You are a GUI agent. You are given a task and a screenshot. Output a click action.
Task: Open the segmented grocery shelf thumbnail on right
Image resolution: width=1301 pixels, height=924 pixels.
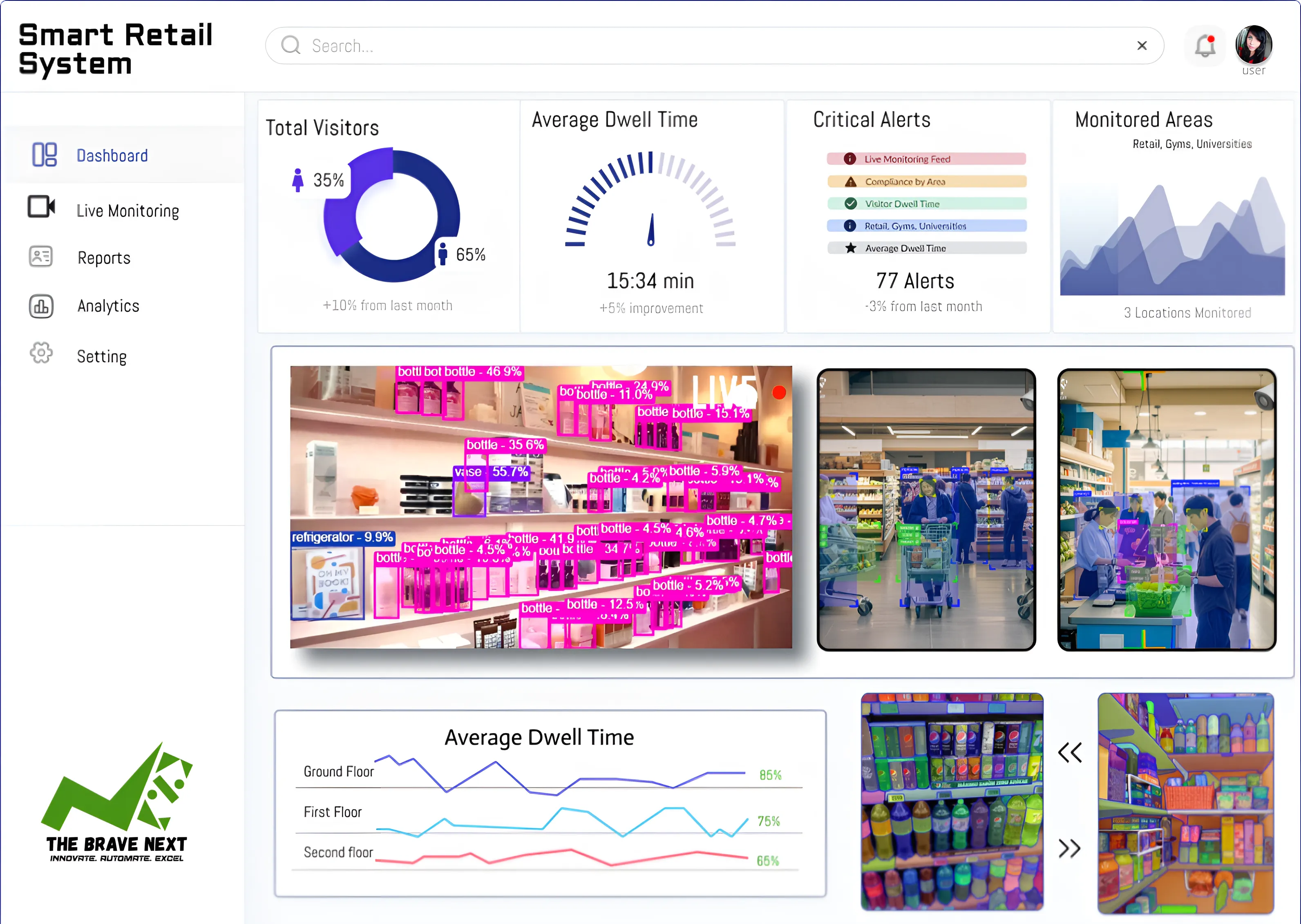[x=1185, y=803]
